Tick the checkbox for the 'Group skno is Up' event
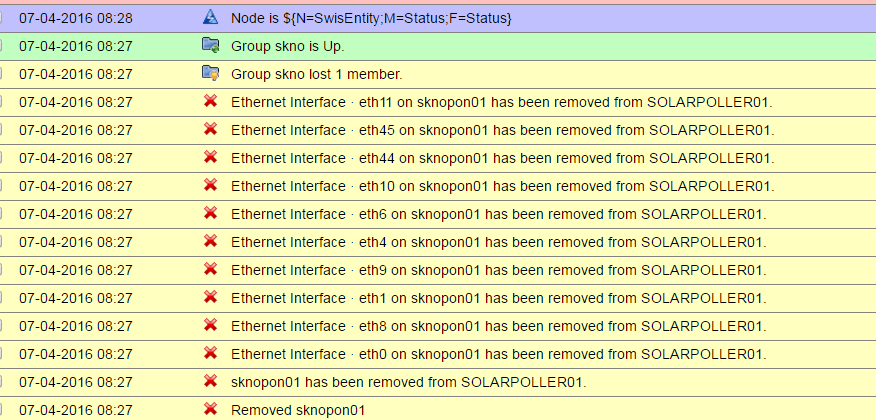876x420 pixels. click(x=2, y=45)
